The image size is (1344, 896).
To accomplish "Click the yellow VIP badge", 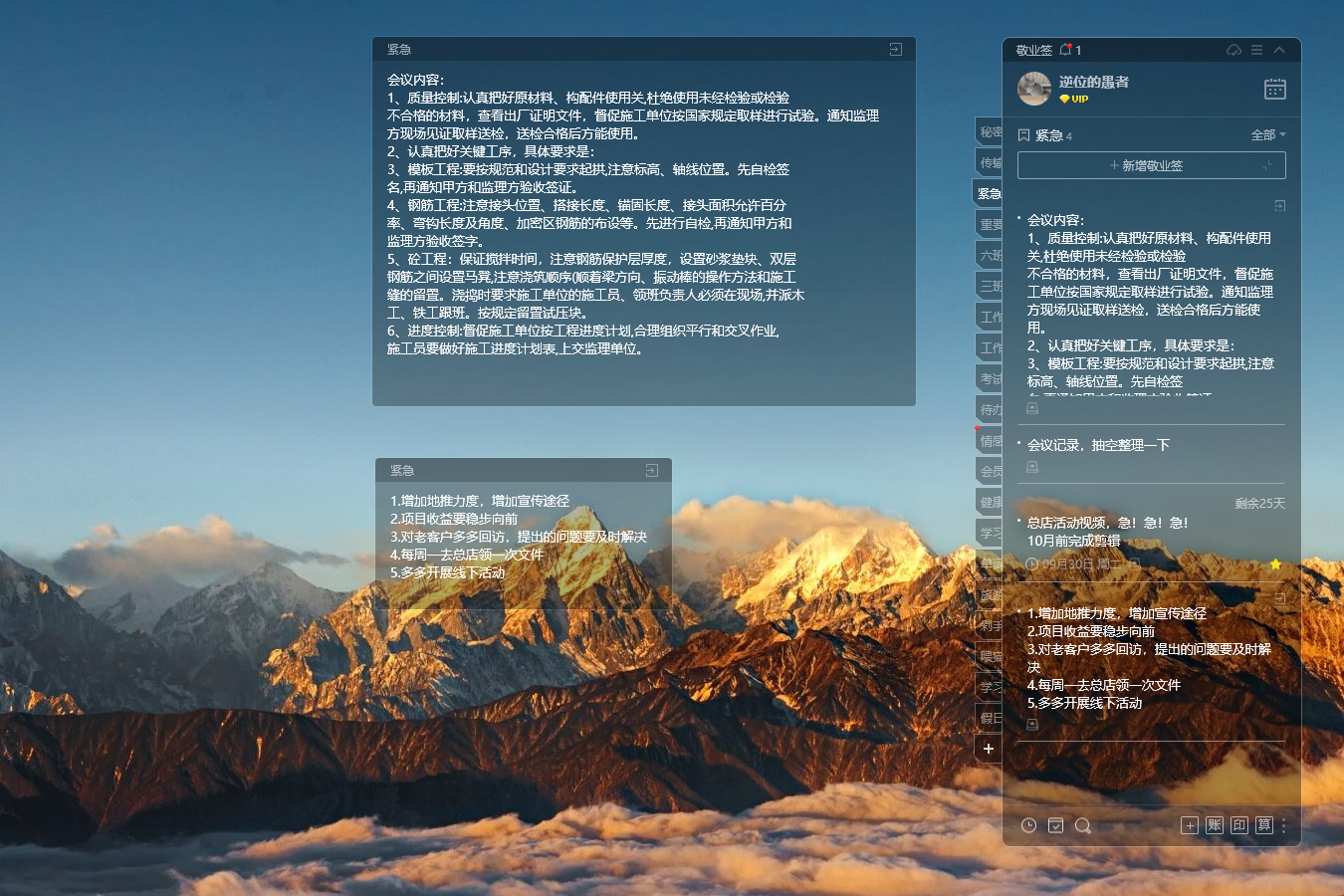I will pos(1074,100).
